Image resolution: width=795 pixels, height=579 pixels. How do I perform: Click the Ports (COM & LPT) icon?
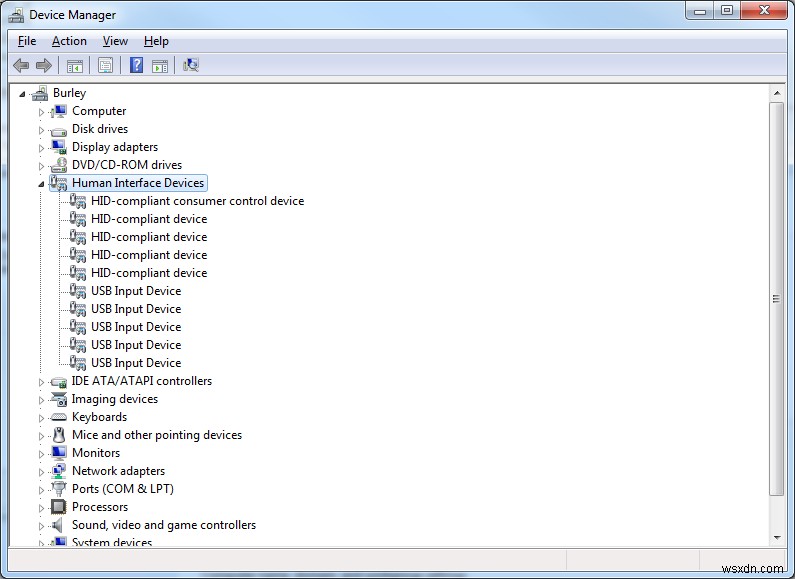click(x=59, y=489)
